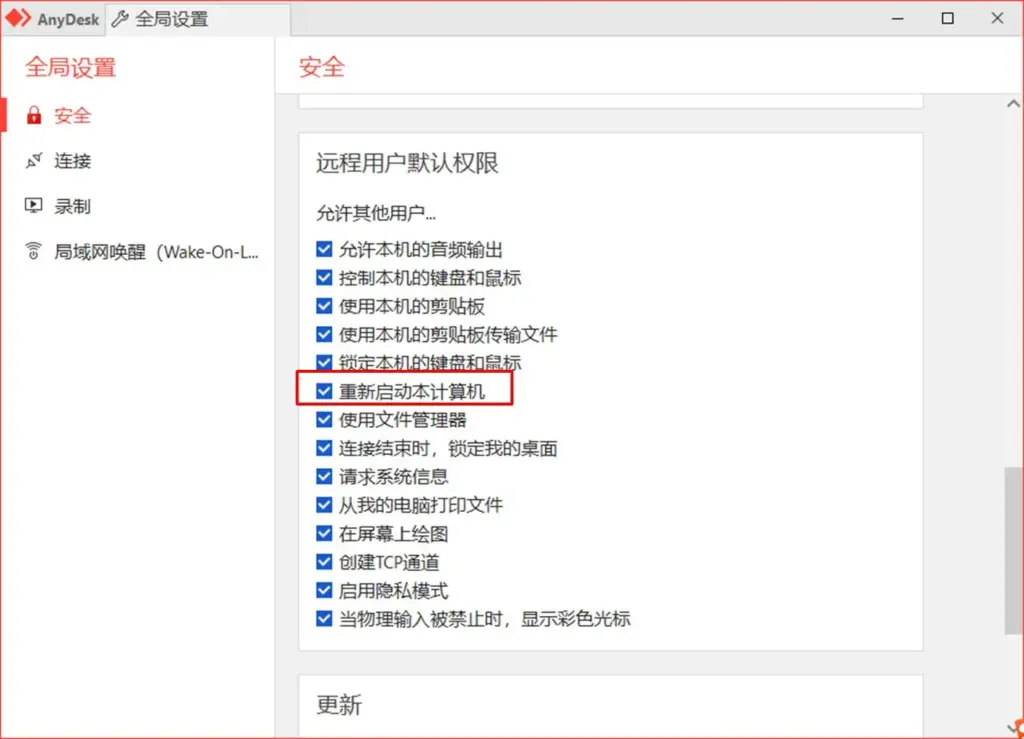Uncheck 重新启动本计算机 permission
1024x739 pixels.
pyautogui.click(x=324, y=391)
